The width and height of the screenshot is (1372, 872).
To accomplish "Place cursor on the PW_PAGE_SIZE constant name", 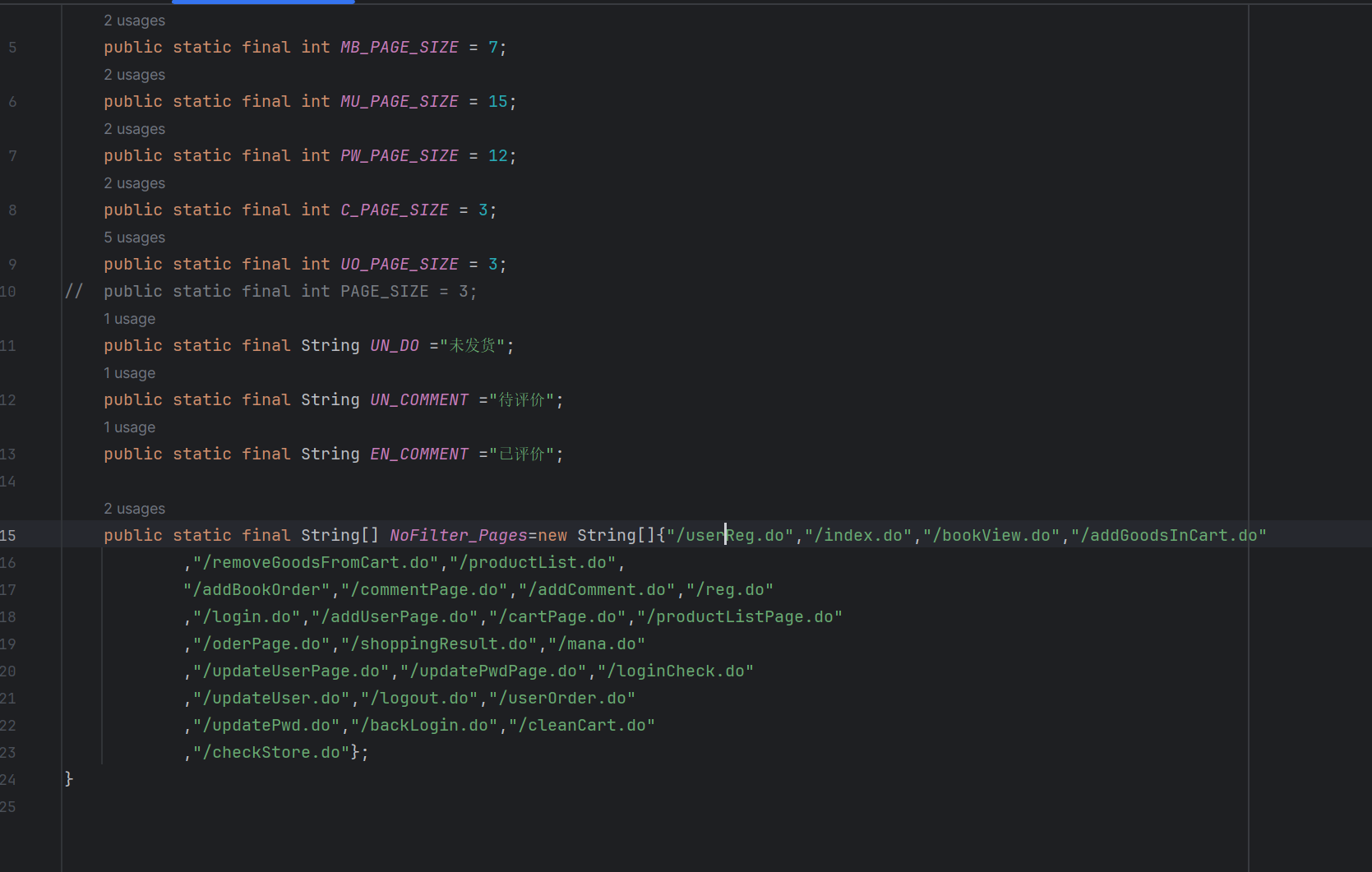I will pos(400,156).
